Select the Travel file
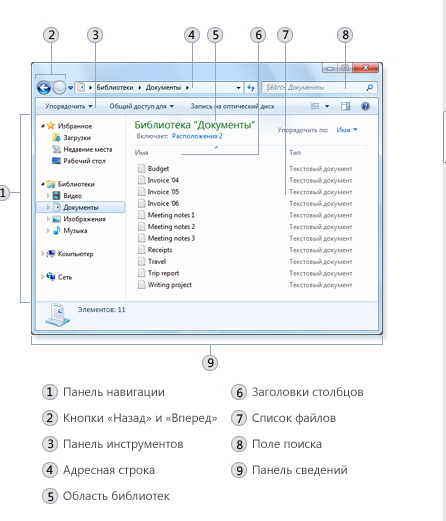The width and height of the screenshot is (446, 521). (x=157, y=262)
